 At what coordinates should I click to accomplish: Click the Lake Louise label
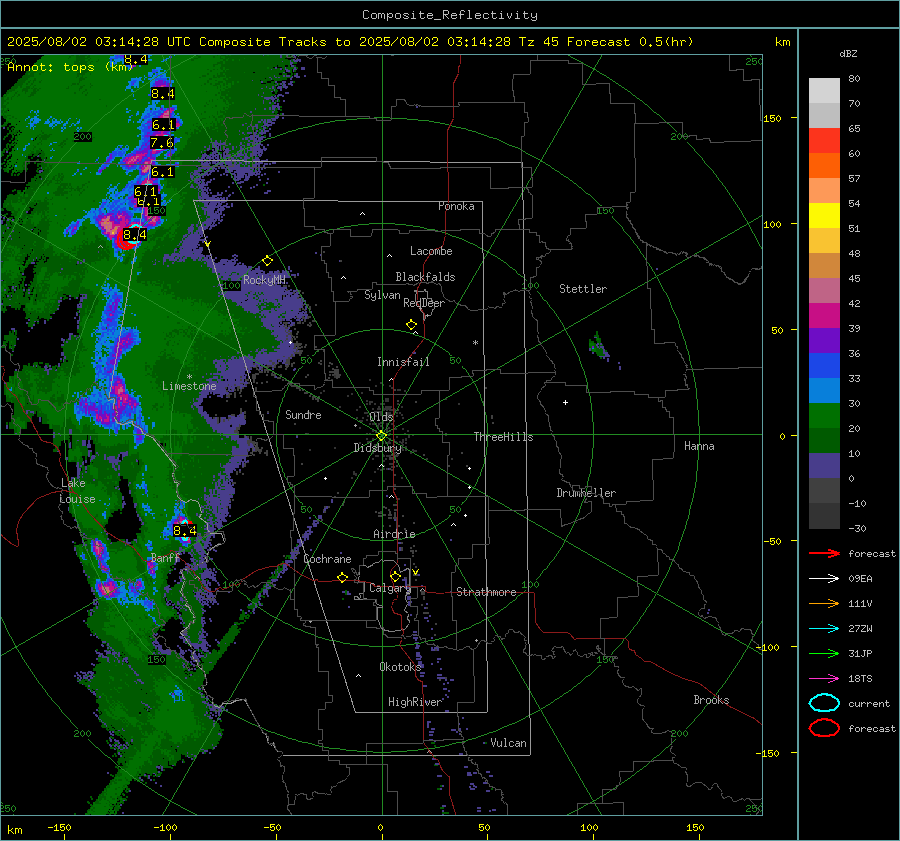(77, 491)
